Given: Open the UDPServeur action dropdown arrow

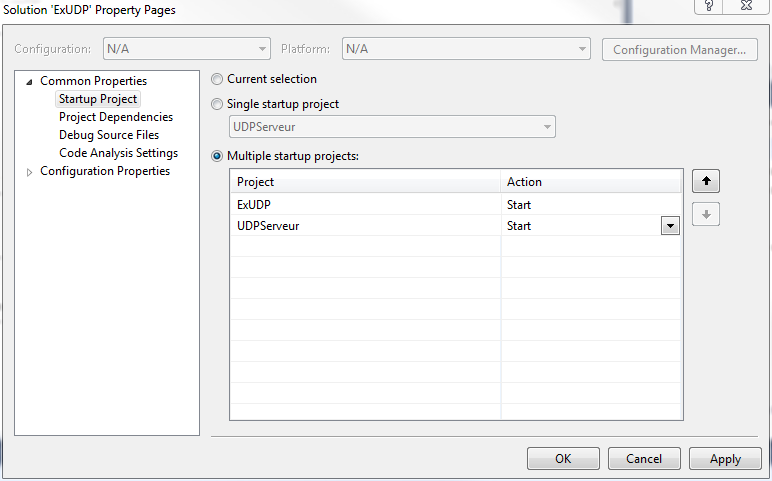Looking at the screenshot, I should (x=669, y=226).
